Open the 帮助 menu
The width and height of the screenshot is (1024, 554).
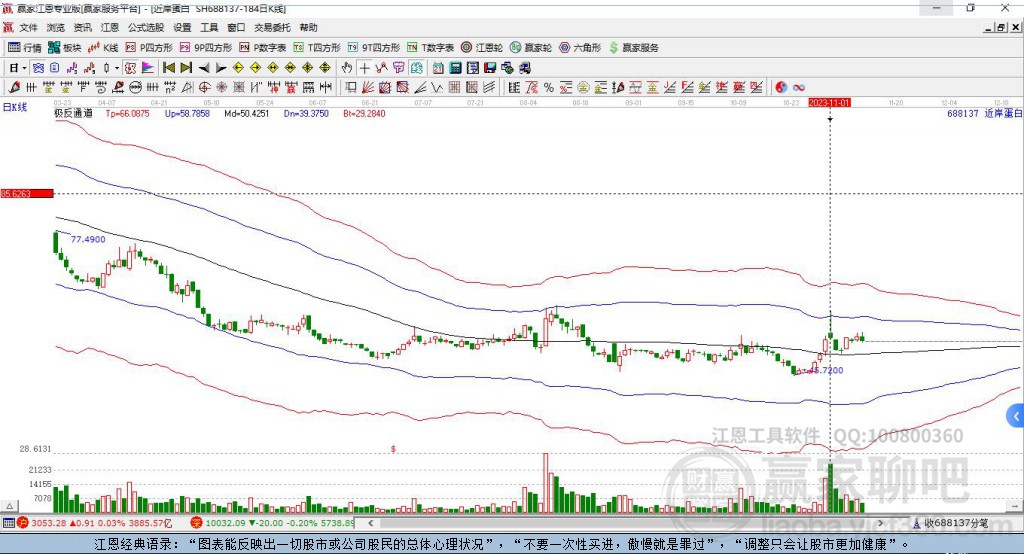(308, 27)
